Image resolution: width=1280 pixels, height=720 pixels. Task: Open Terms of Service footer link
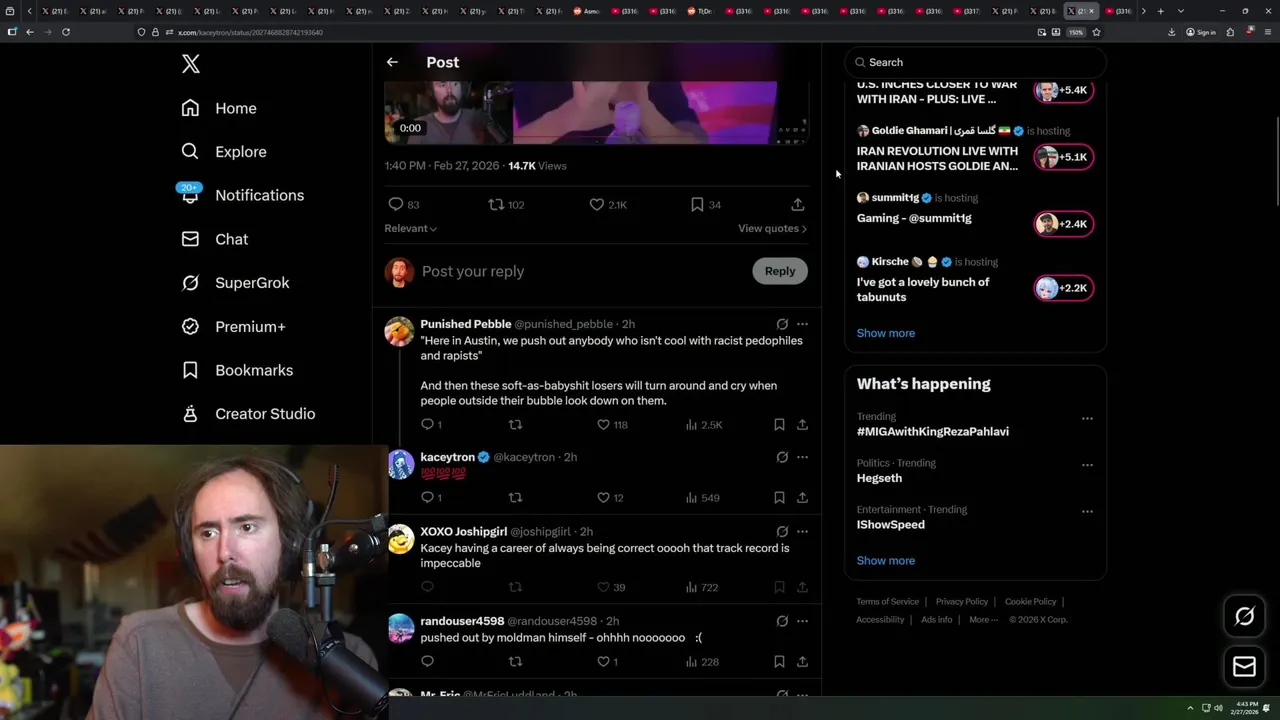tap(887, 601)
